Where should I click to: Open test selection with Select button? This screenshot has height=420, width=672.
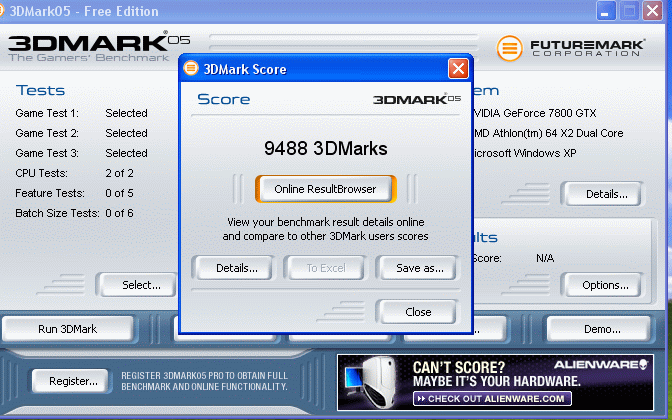pyautogui.click(x=139, y=285)
